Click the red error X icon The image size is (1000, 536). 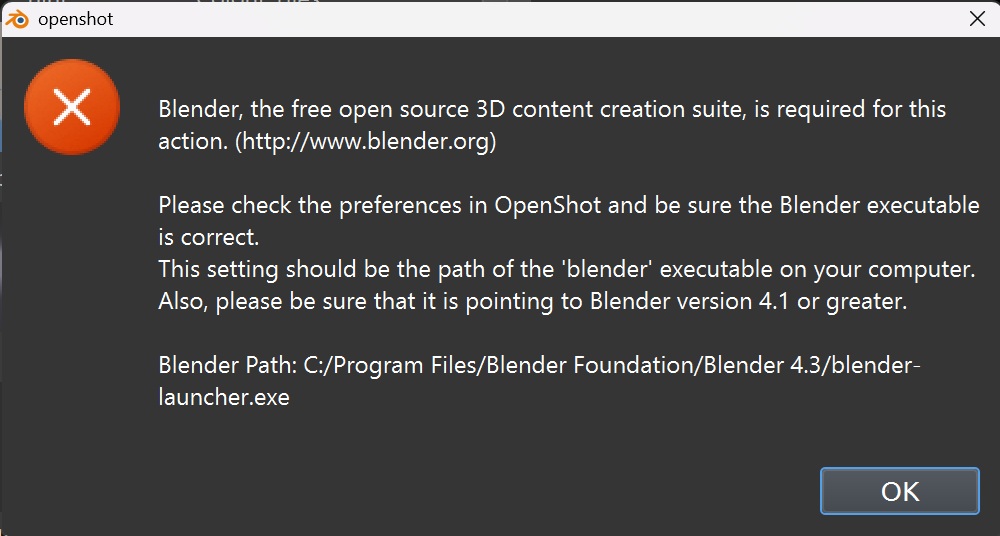click(x=72, y=107)
